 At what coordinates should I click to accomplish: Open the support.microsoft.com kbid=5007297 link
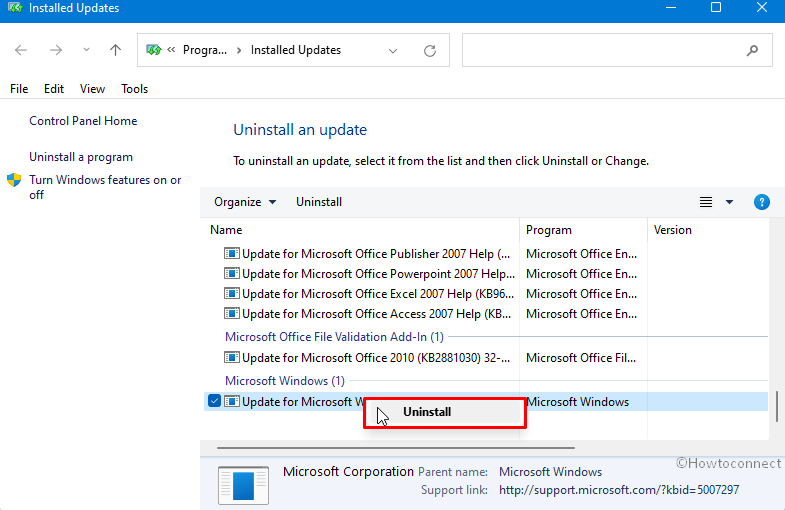619,489
